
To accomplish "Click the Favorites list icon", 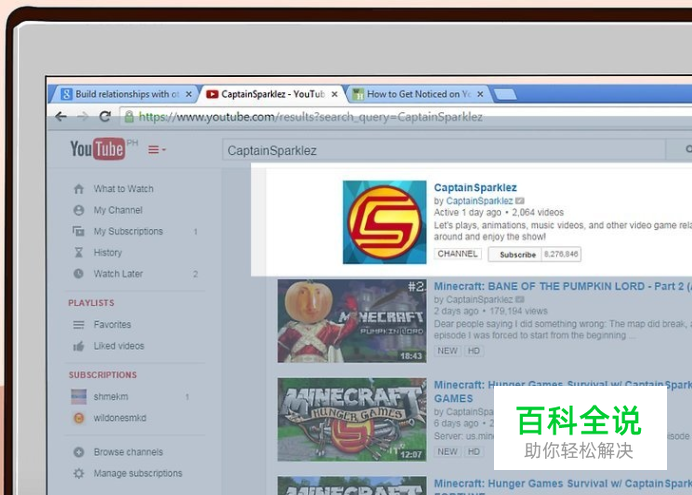I will point(79,325).
